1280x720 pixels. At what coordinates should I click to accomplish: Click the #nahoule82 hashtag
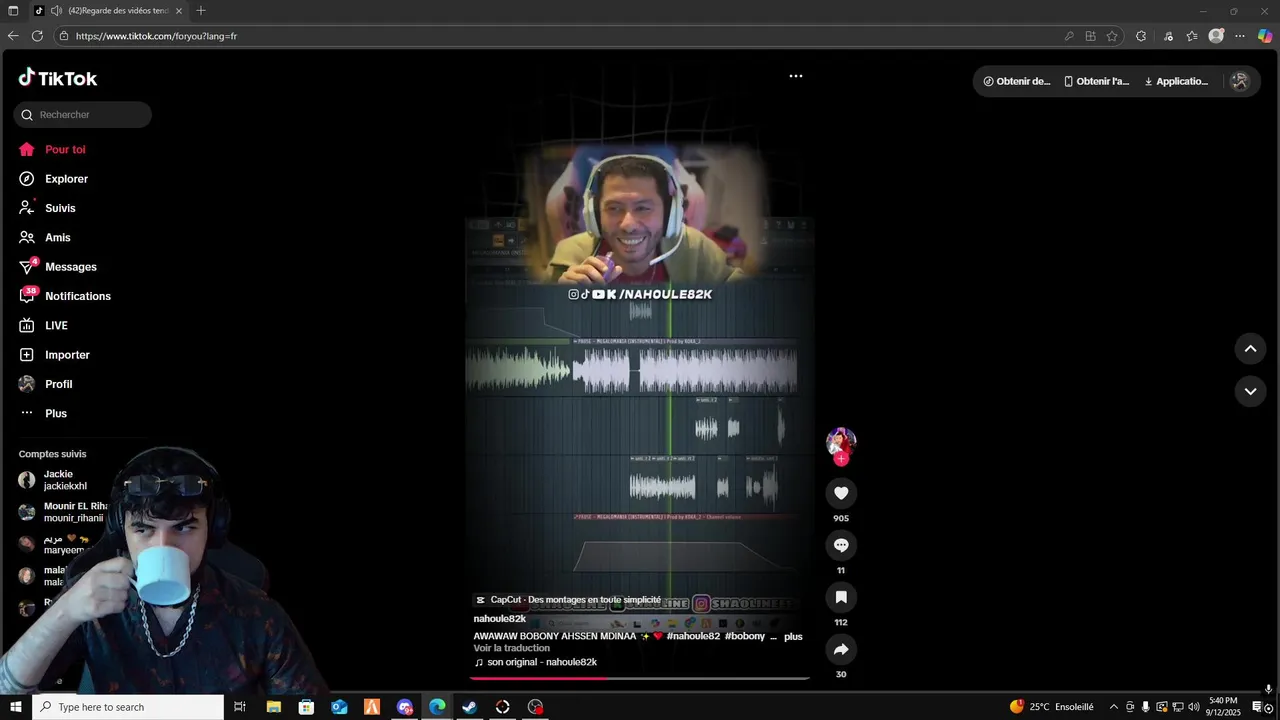[x=693, y=637]
